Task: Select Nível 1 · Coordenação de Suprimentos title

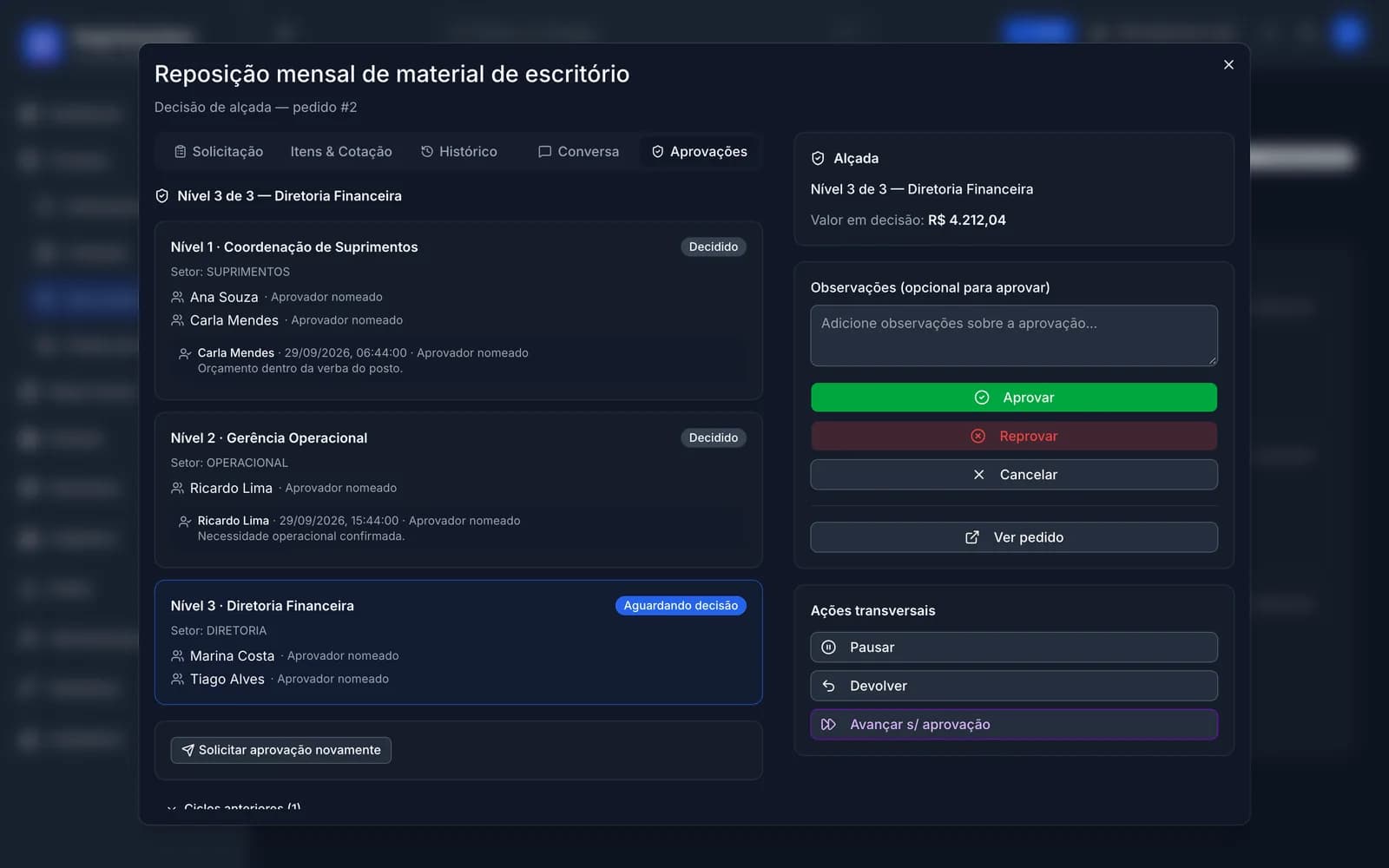Action: [294, 247]
